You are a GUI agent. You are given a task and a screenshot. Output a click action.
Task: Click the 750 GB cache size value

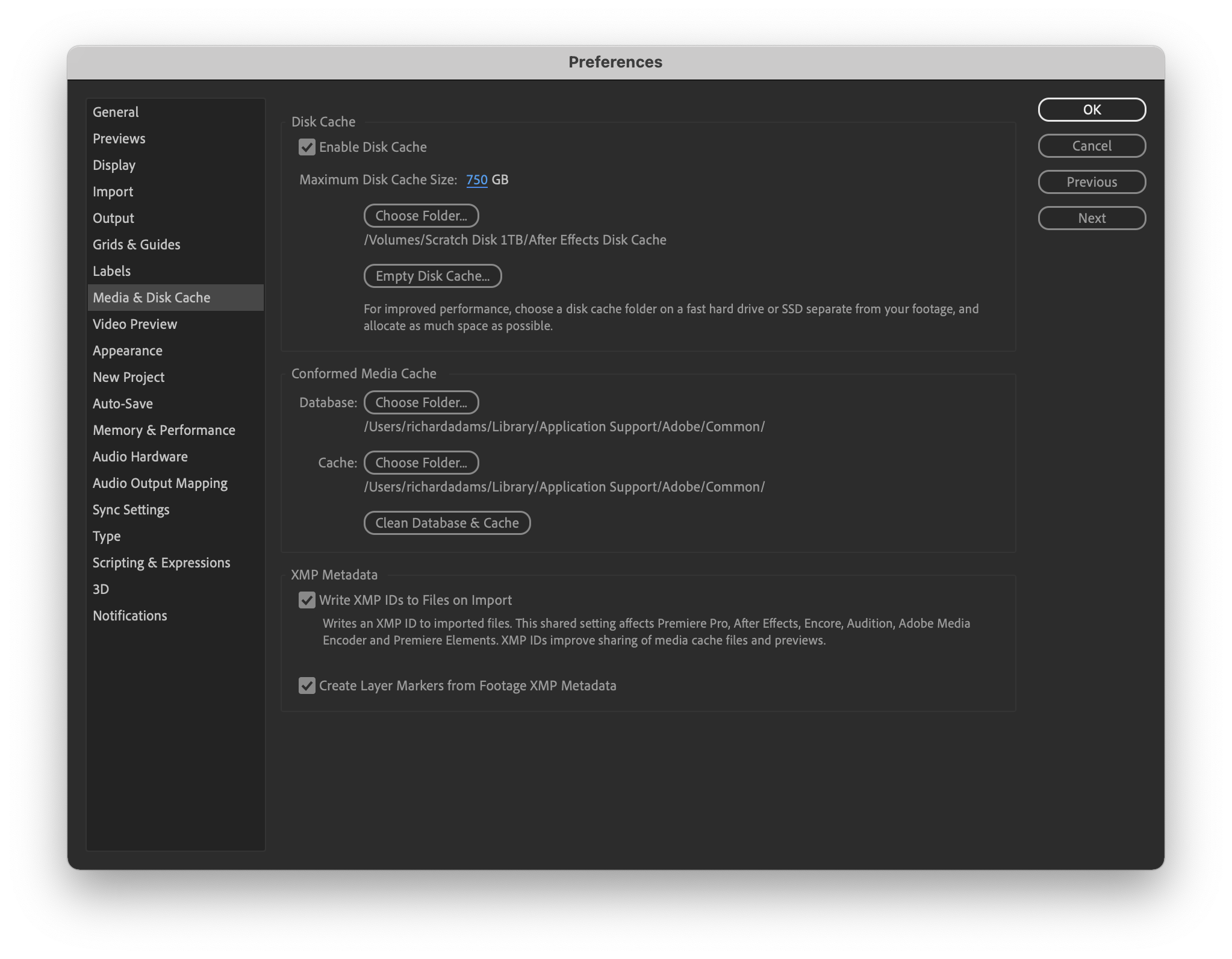coord(476,180)
